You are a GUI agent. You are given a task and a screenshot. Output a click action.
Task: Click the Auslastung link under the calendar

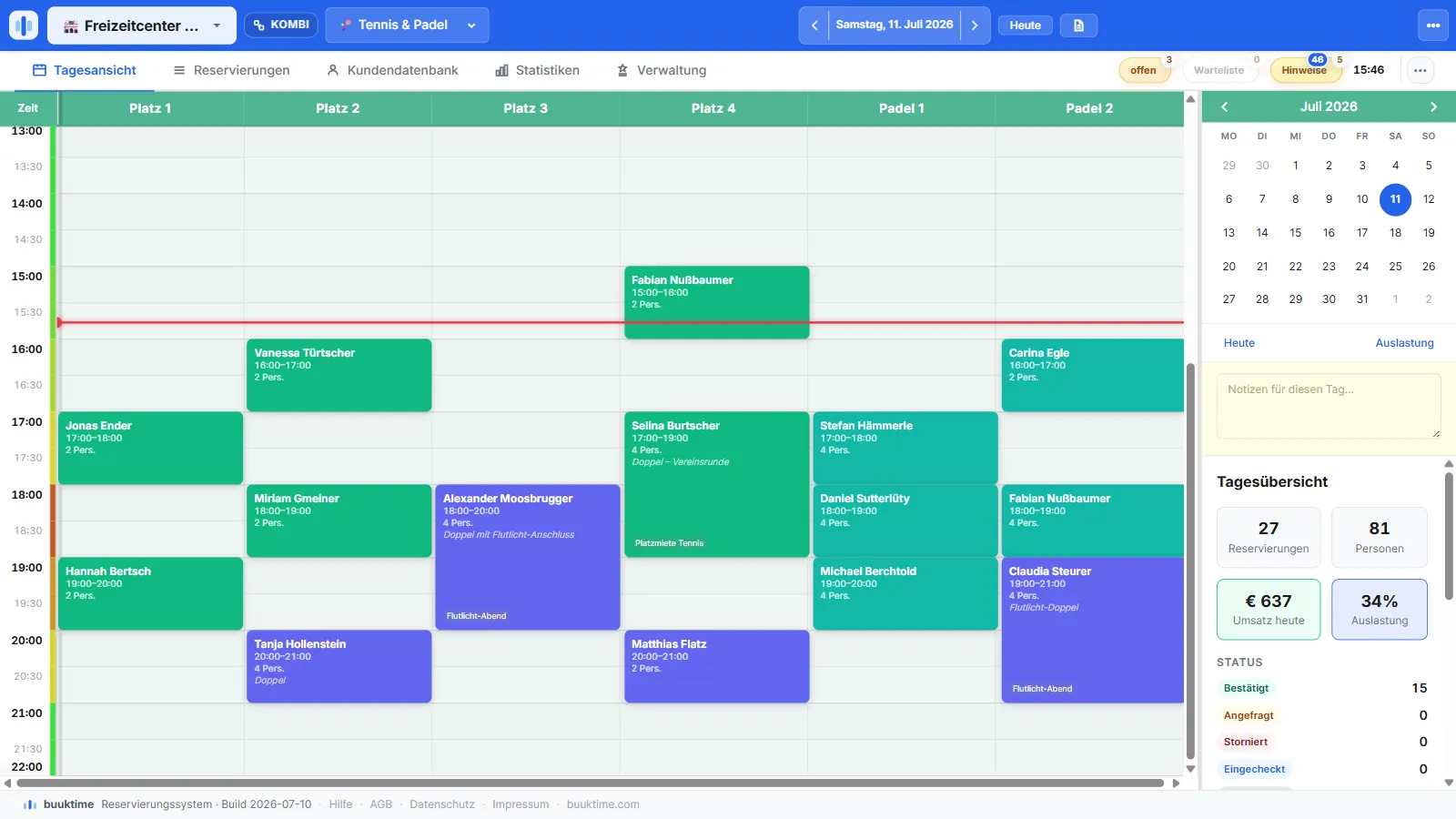[x=1404, y=343]
